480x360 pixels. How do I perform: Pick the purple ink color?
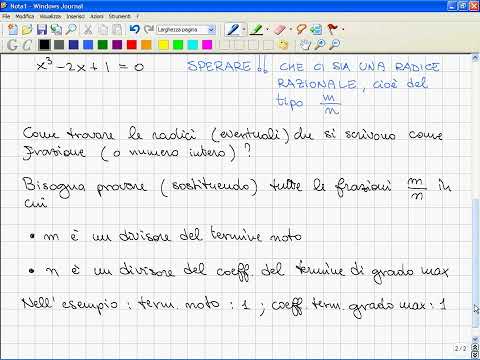(117, 45)
